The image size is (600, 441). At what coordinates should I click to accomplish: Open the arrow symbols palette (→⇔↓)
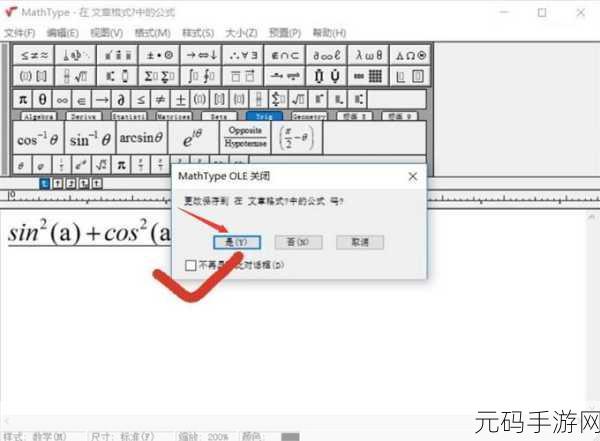(201, 56)
